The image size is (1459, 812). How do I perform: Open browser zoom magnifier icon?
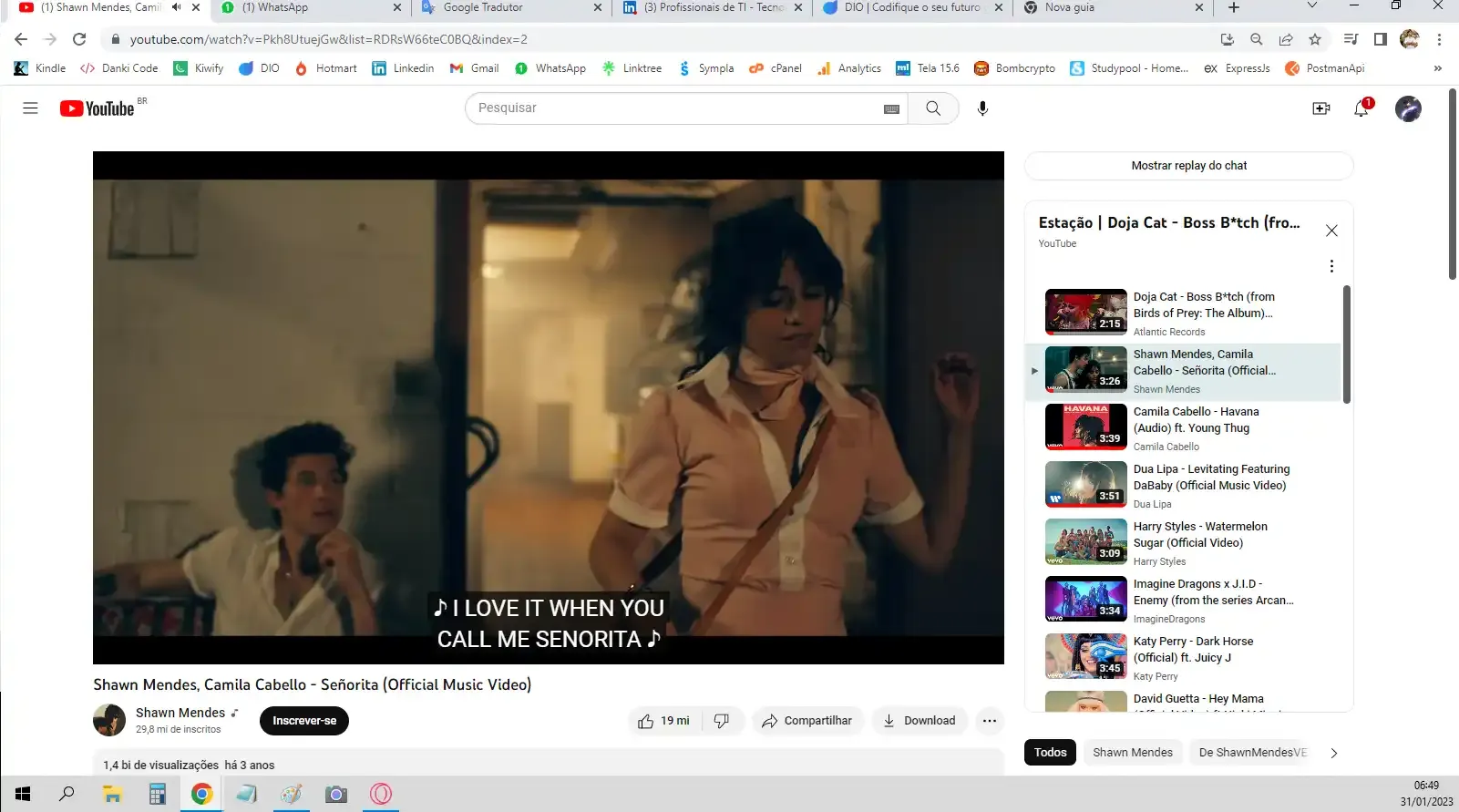(x=1257, y=39)
